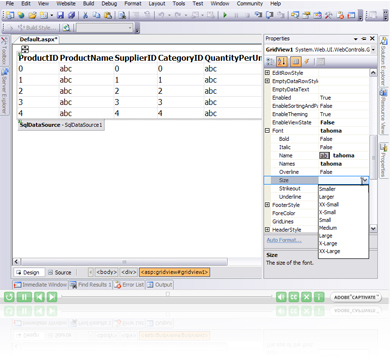Open the Toolbox side tab
Screen dimensions: 390x360
(4, 50)
